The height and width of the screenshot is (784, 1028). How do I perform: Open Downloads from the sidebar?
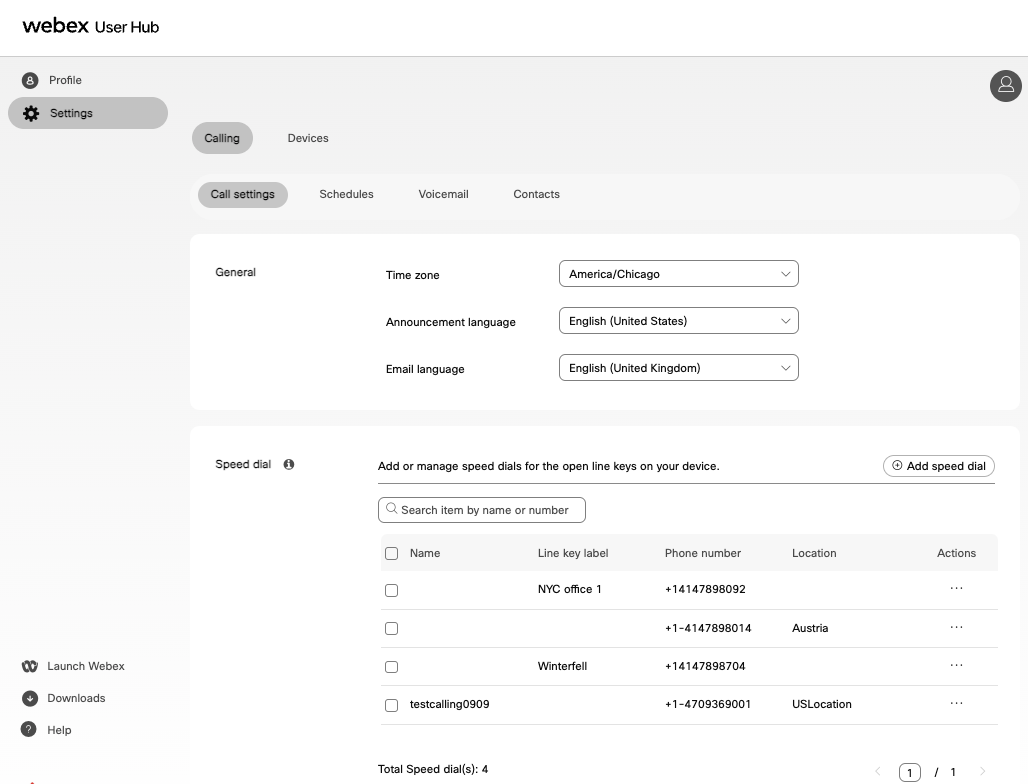coord(75,698)
